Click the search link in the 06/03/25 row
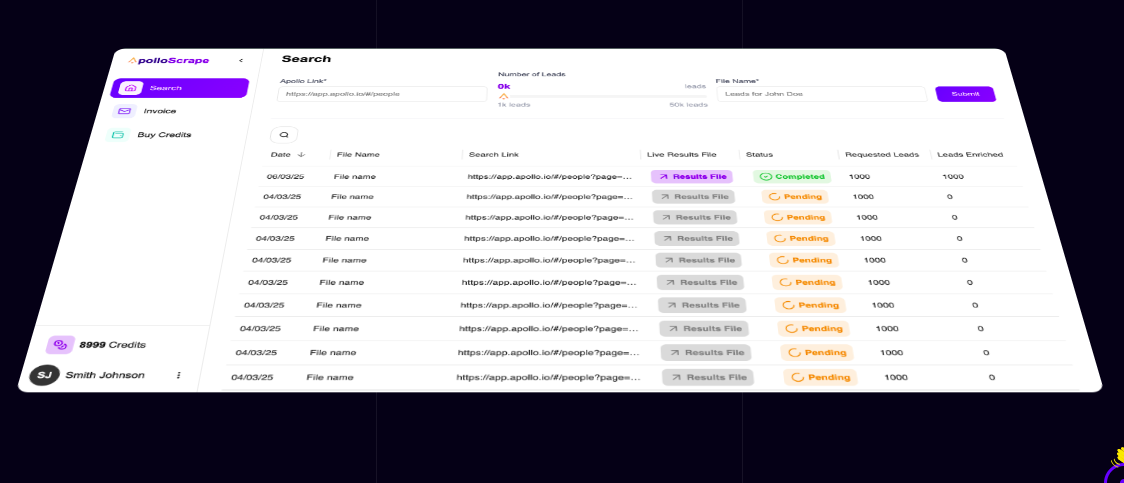The height and width of the screenshot is (483, 1124). (550, 176)
